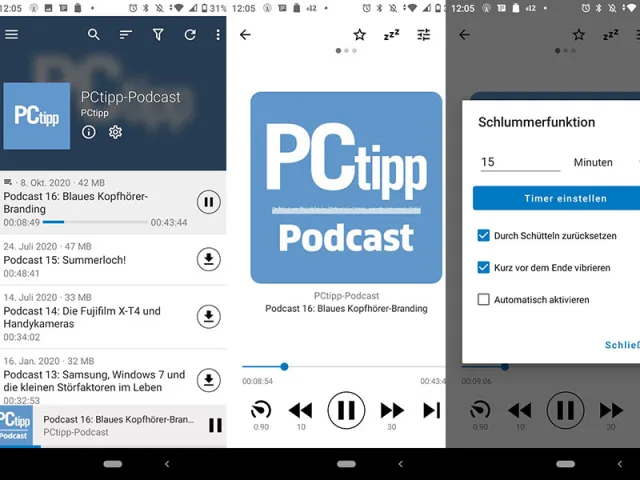The width and height of the screenshot is (640, 480).
Task: Download Podcast 14: Die Fujifilm X-T4
Action: pos(209,316)
